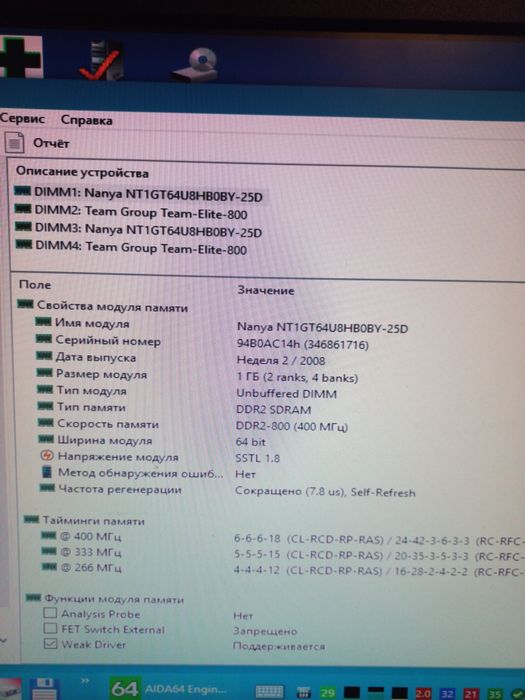Viewport: 525px width, 700px height.
Task: Click the red 2.0 tray sensor icon
Action: pyautogui.click(x=423, y=693)
